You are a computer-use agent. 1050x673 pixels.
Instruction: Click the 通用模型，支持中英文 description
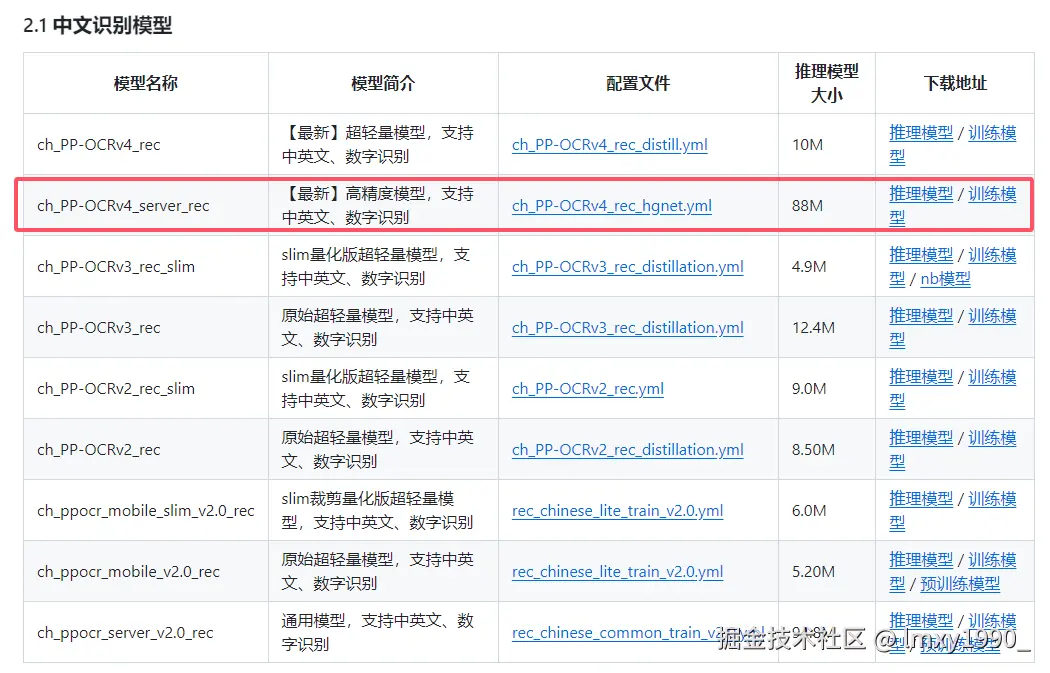pyautogui.click(x=378, y=632)
